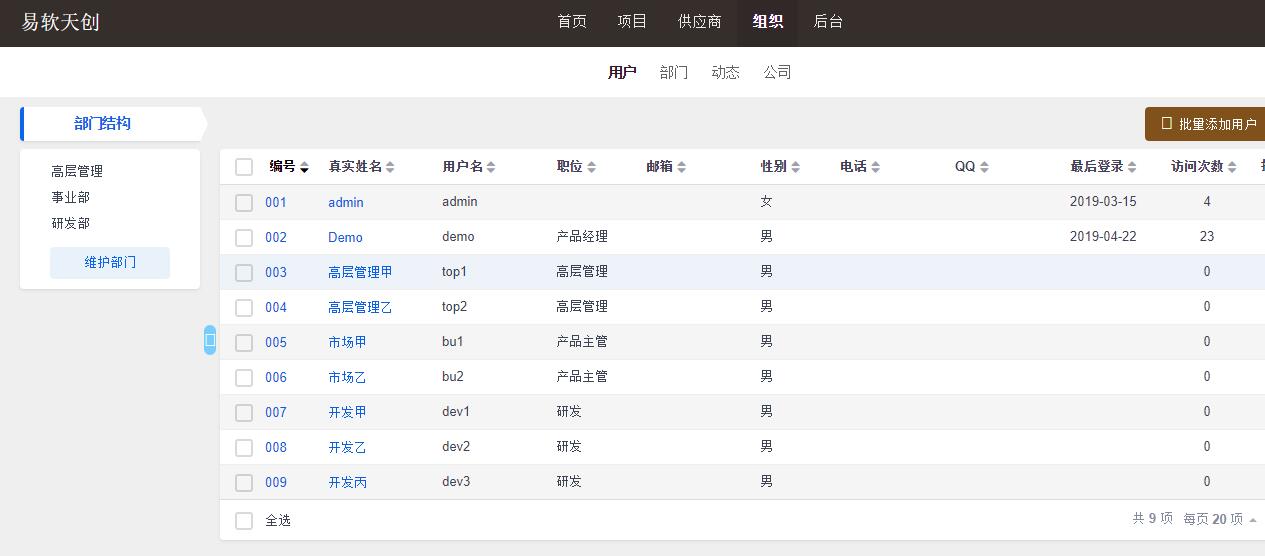Enable the 全选 checkbox at bottom
Screen dimensions: 1265x556
pos(244,520)
